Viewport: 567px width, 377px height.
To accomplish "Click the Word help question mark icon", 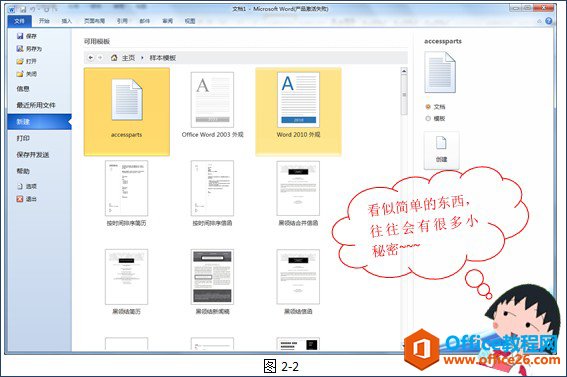I will [x=549, y=21].
